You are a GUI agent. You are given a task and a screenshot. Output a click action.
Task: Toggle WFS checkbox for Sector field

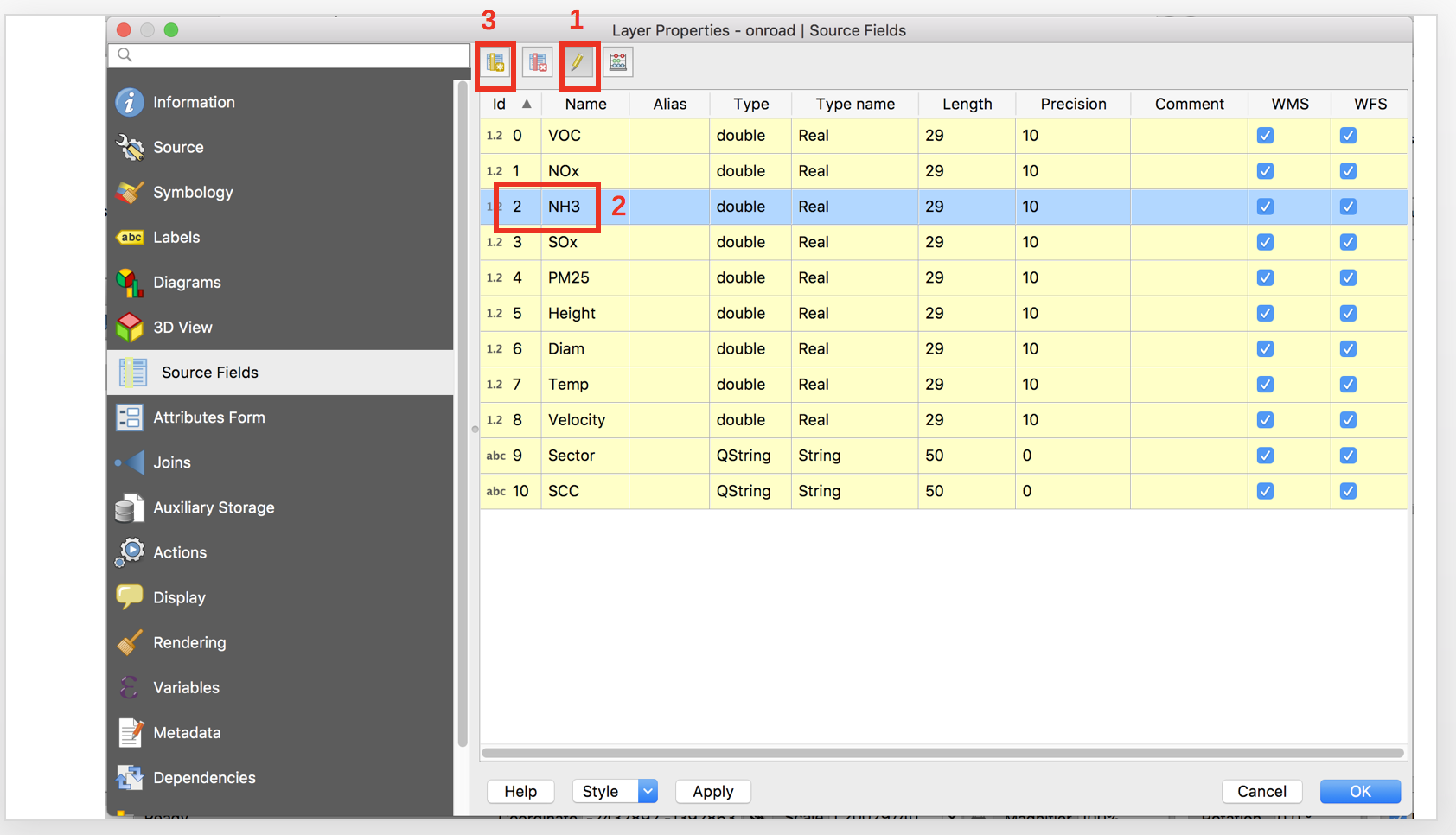(x=1348, y=456)
